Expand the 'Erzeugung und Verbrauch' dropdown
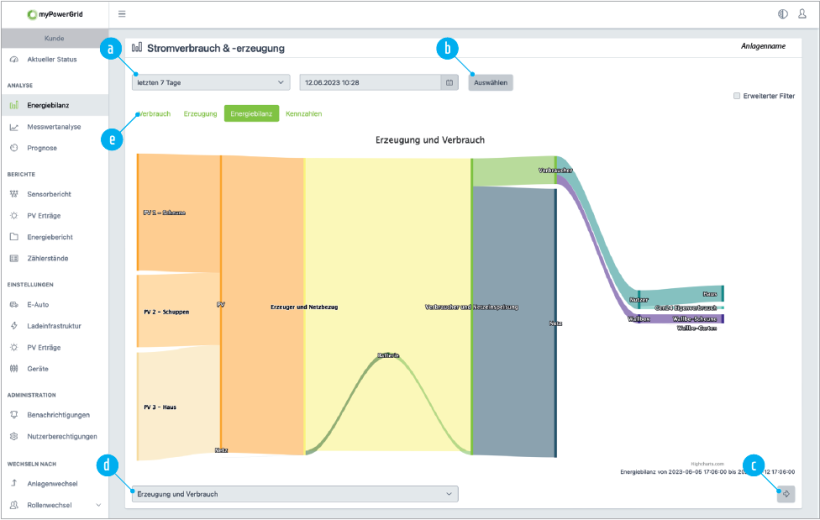Screen dimensions: 820x520 pos(294,493)
